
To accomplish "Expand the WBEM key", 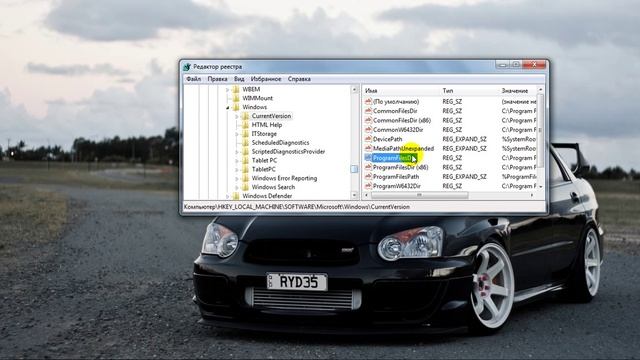I will pos(228,89).
